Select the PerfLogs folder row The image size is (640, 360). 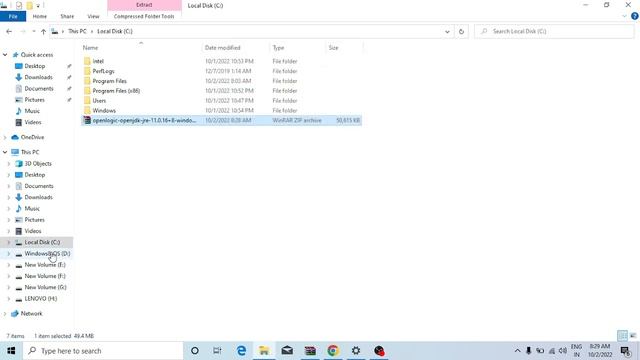click(103, 71)
